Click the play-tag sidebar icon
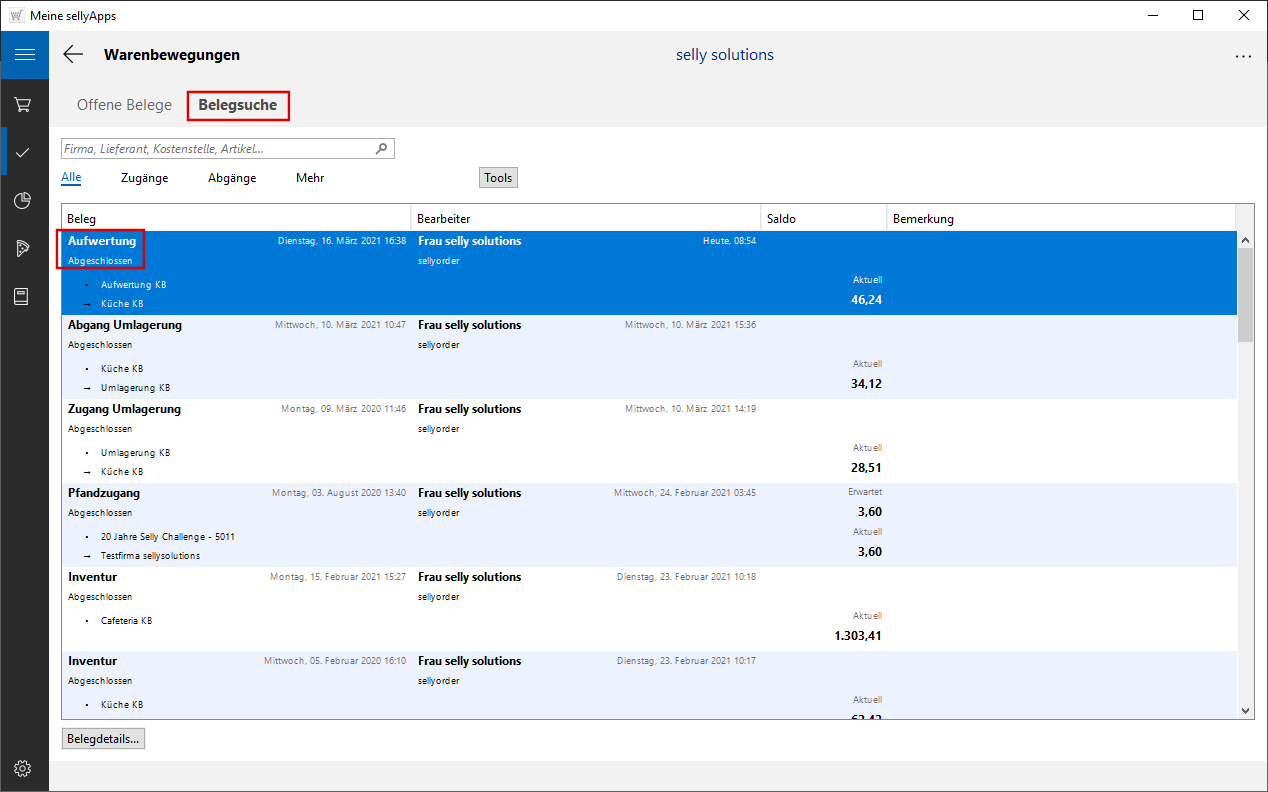The image size is (1268, 792). 23,249
